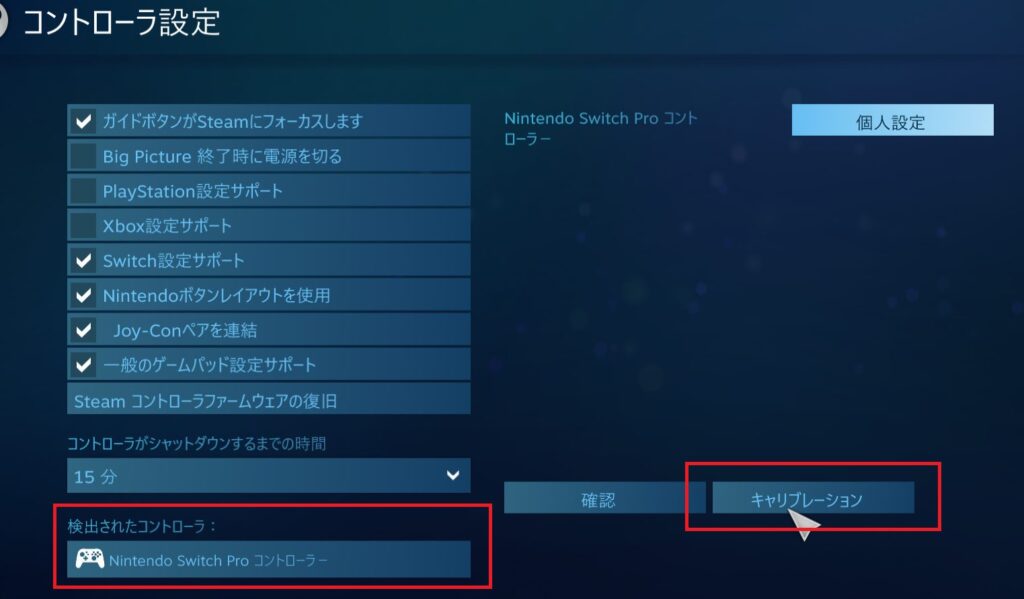This screenshot has width=1024, height=599.
Task: Toggle 一般のゲームパッド設定サポート checkbox
Action: (x=84, y=364)
